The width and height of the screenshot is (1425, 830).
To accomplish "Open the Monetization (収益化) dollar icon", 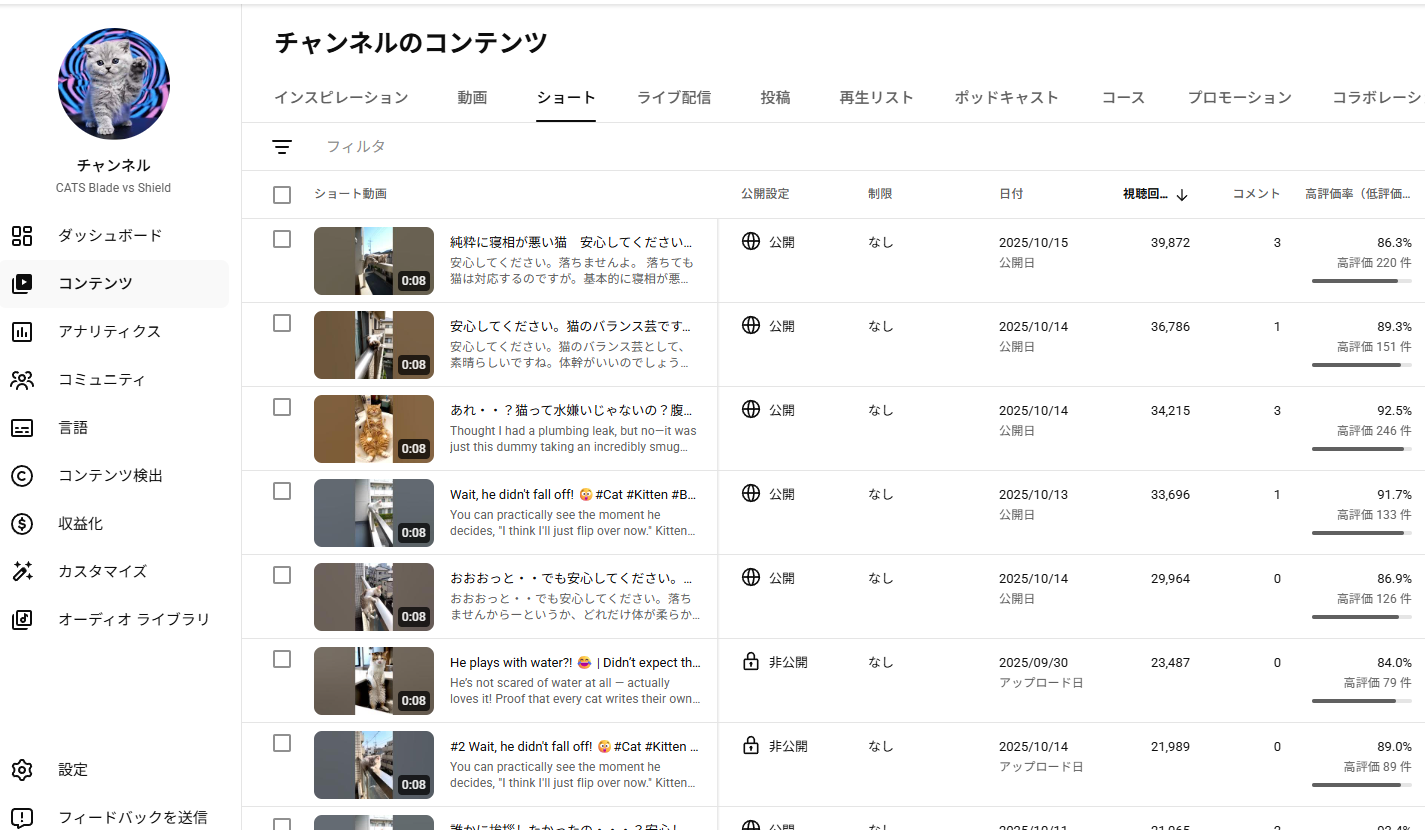I will point(22,524).
